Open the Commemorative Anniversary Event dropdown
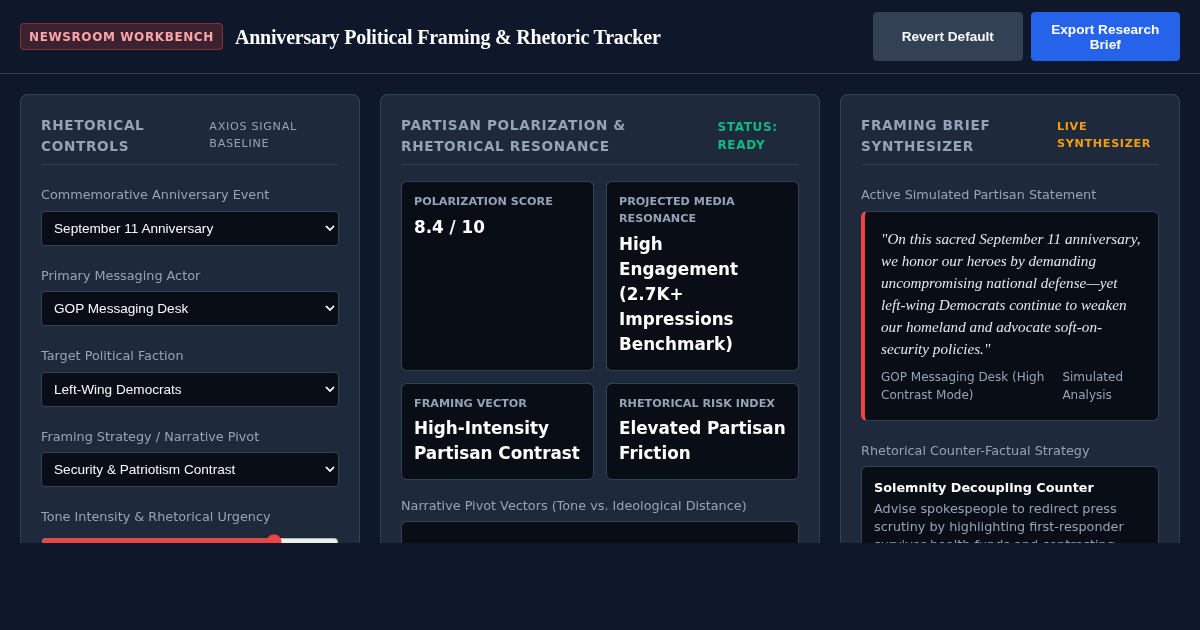The image size is (1200, 630). [190, 228]
